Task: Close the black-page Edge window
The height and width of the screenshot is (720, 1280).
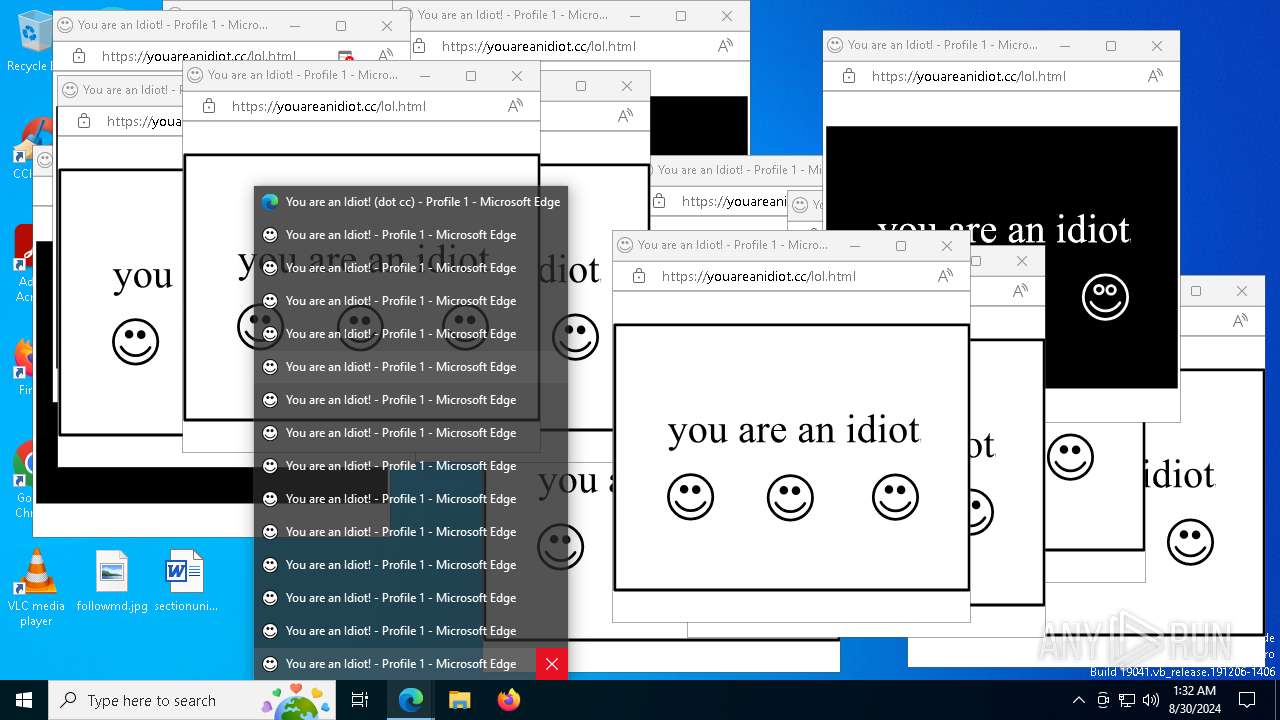Action: 1157,45
